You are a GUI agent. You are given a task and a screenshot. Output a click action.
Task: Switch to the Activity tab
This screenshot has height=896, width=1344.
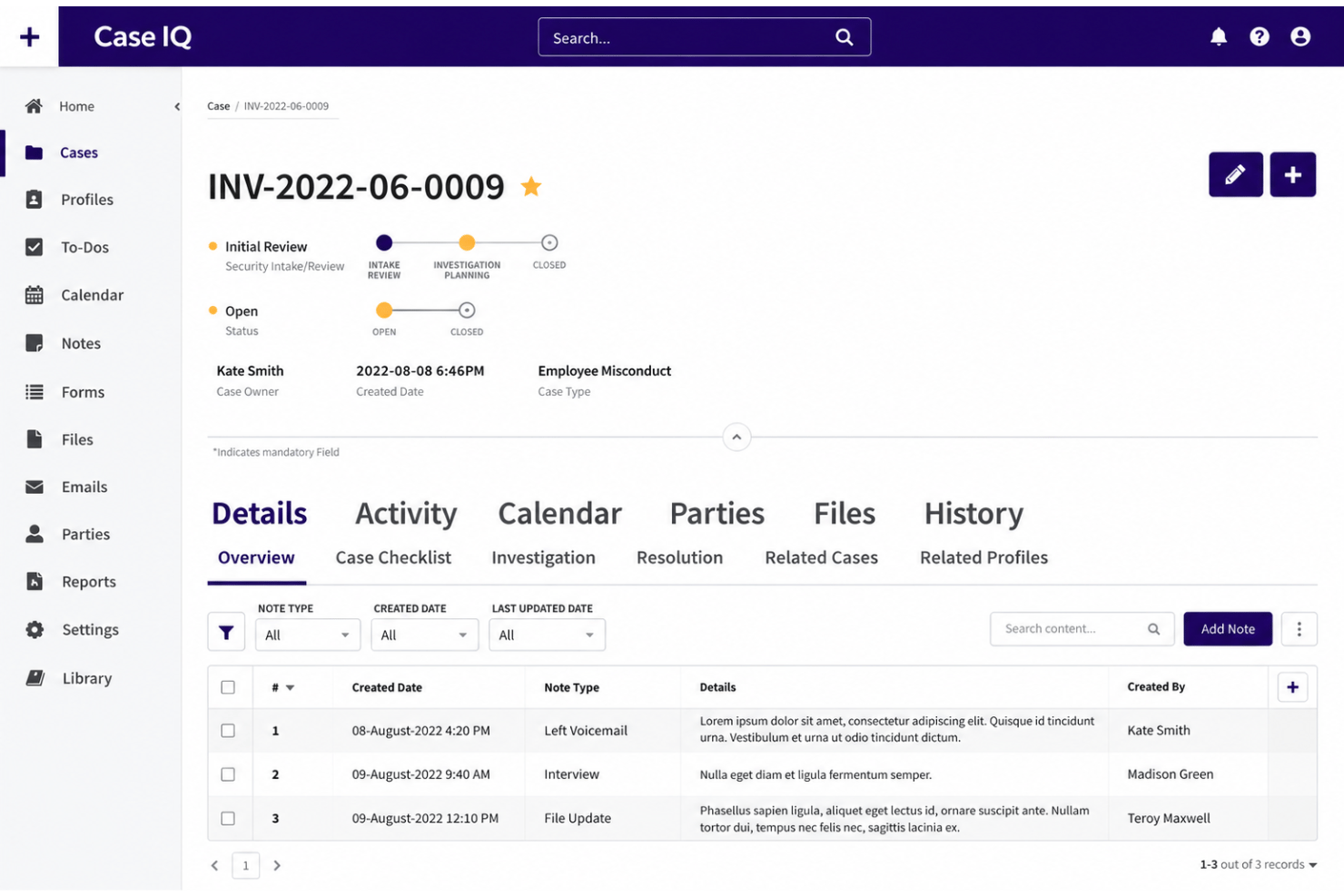(x=406, y=514)
